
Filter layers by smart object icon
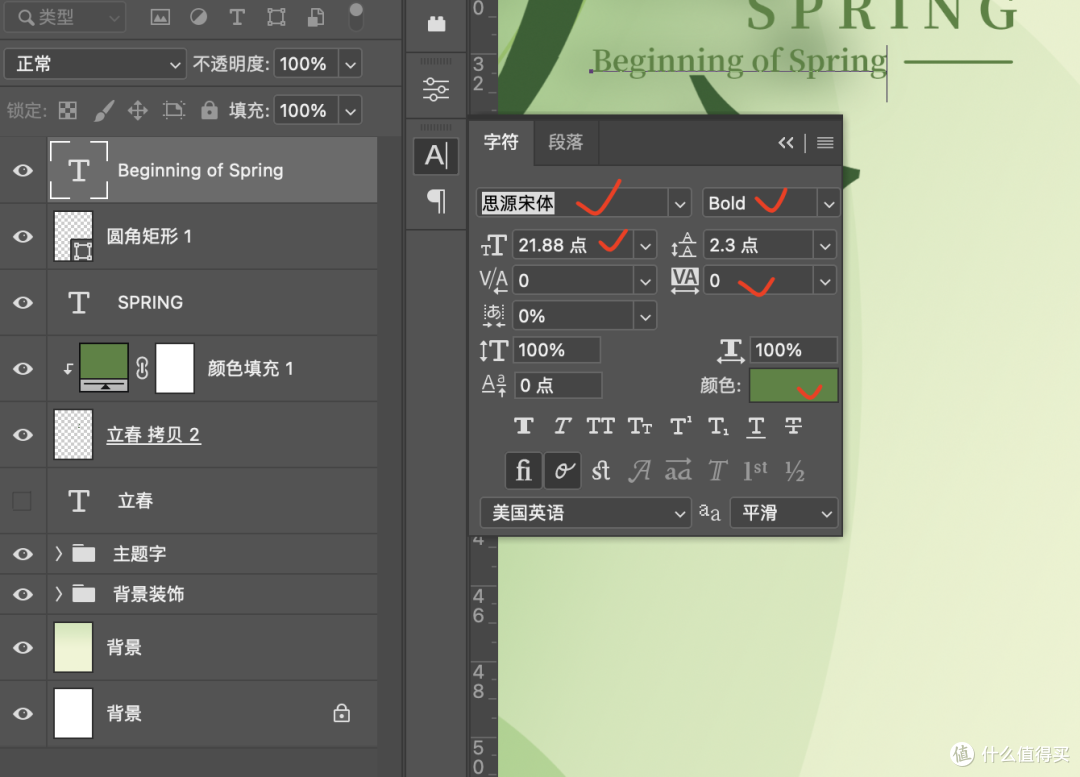click(315, 17)
